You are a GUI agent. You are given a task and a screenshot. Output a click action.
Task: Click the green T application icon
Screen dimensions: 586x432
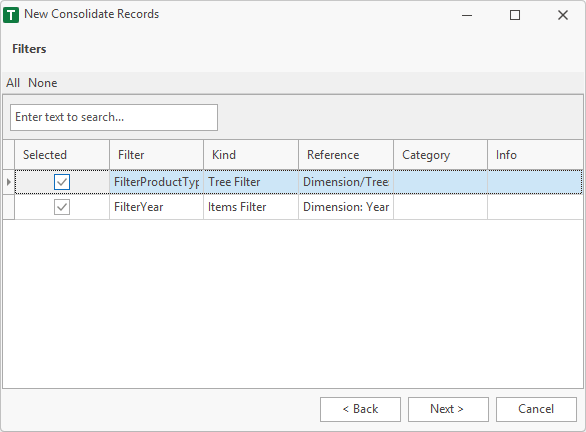[x=11, y=15]
